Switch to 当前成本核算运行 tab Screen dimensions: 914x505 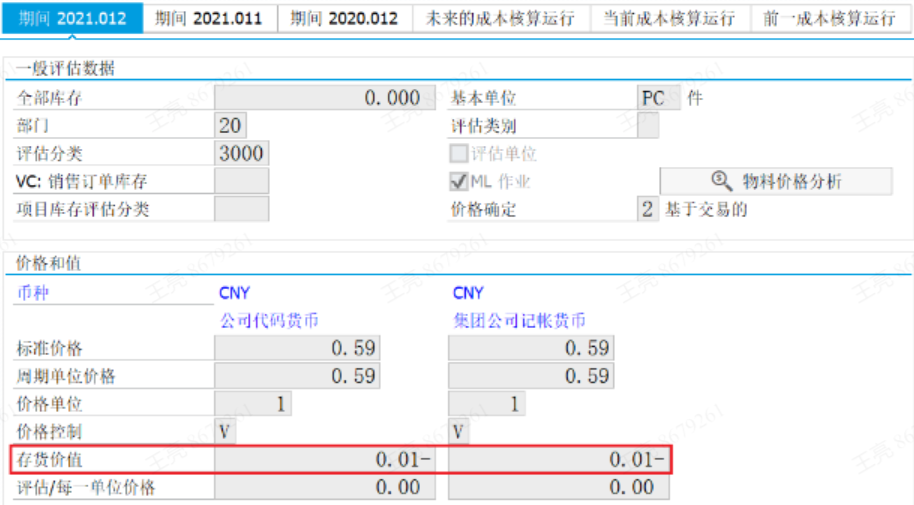[670, 18]
